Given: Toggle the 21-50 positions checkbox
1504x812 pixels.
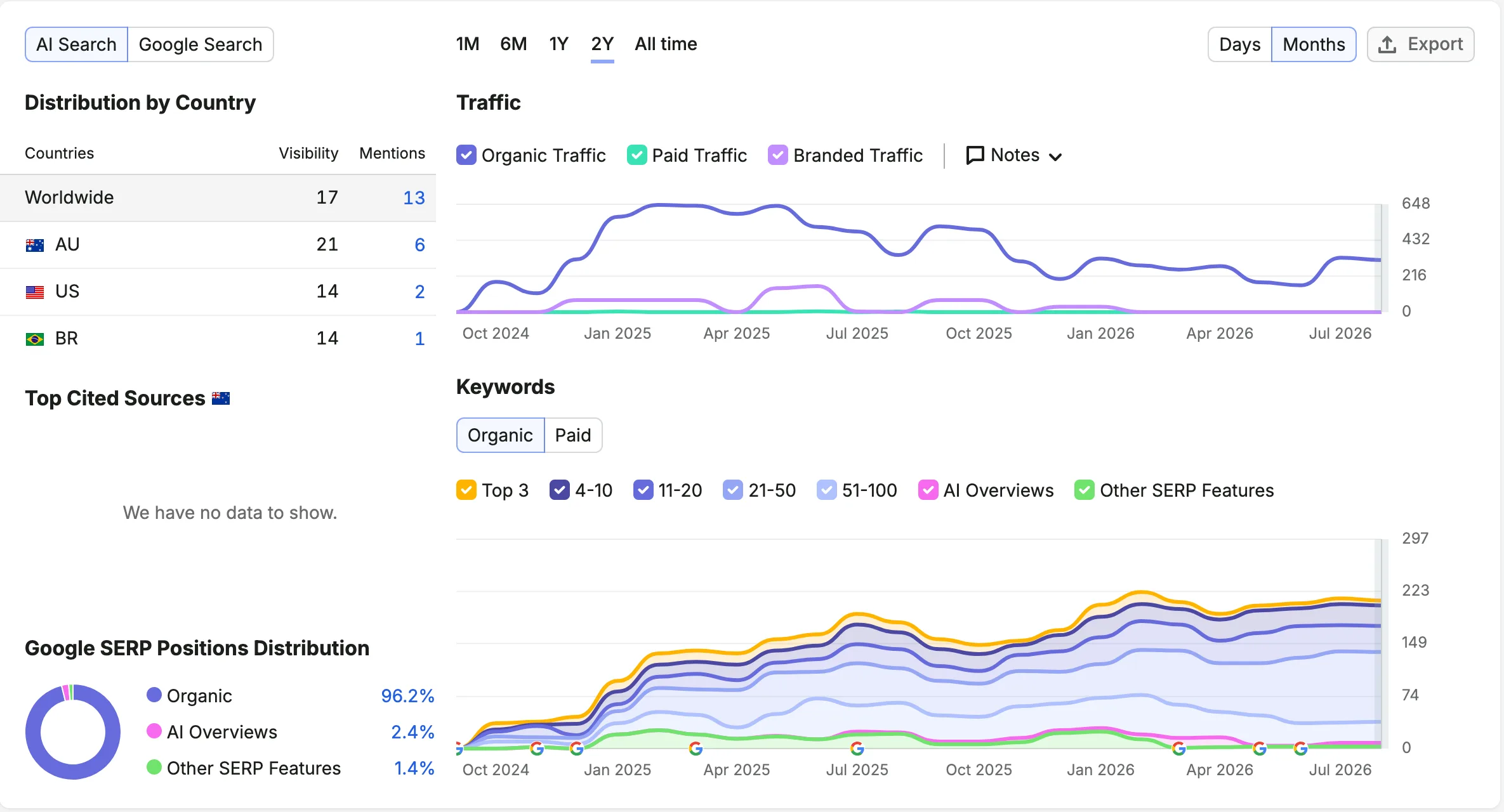Looking at the screenshot, I should (733, 490).
